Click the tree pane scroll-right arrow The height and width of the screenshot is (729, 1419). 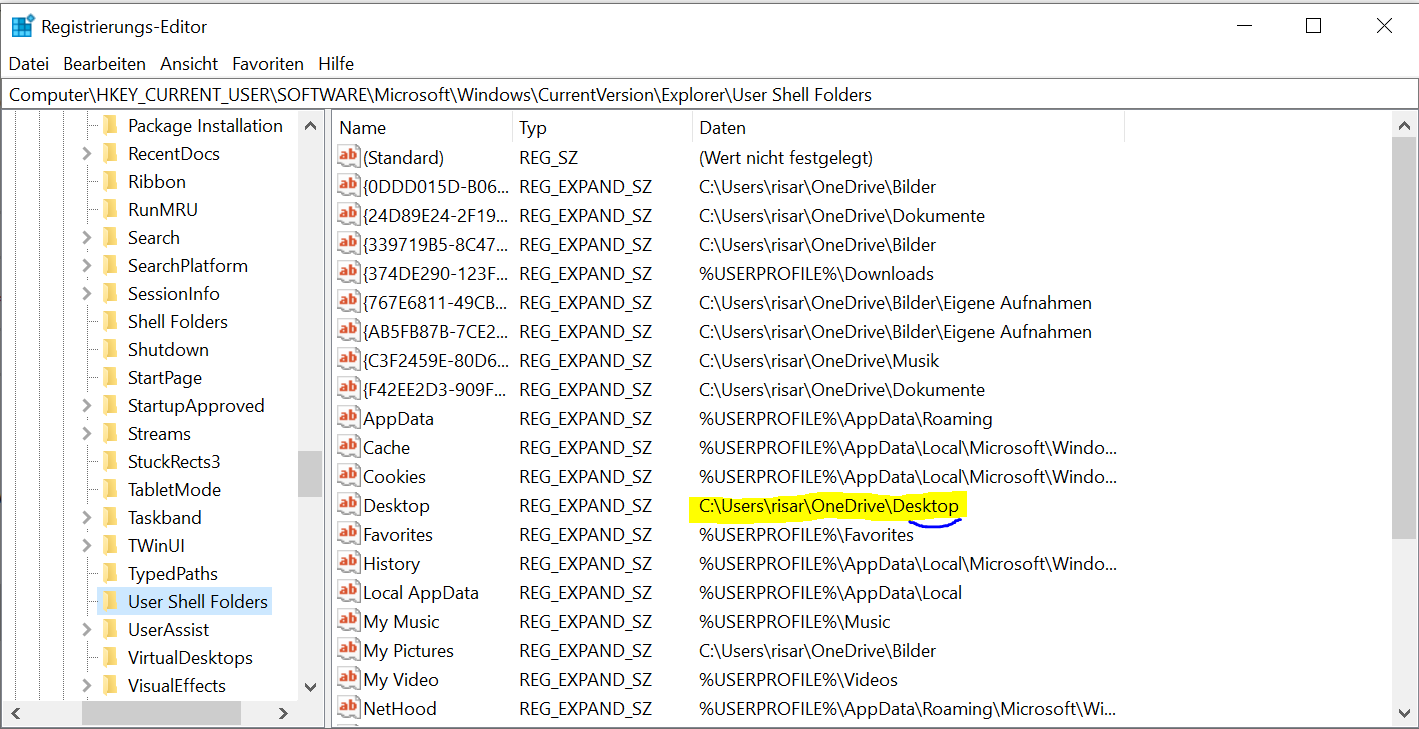click(x=283, y=713)
